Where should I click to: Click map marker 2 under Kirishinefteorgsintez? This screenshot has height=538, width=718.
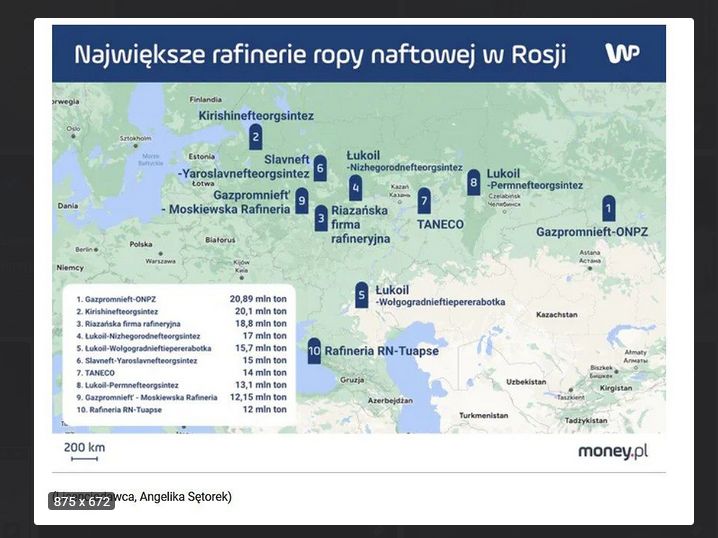tap(256, 136)
